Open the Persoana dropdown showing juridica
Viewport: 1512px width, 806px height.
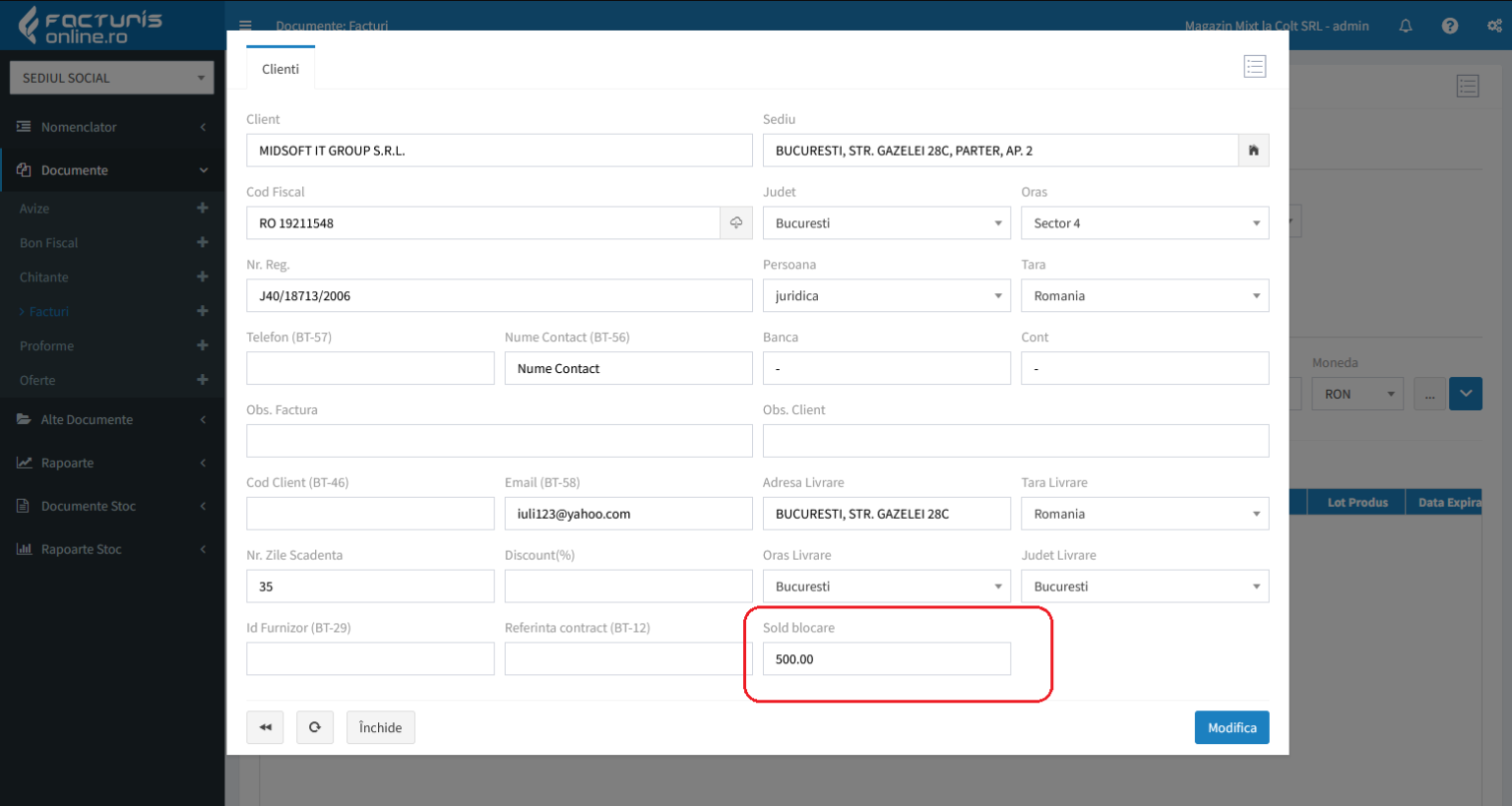886,296
